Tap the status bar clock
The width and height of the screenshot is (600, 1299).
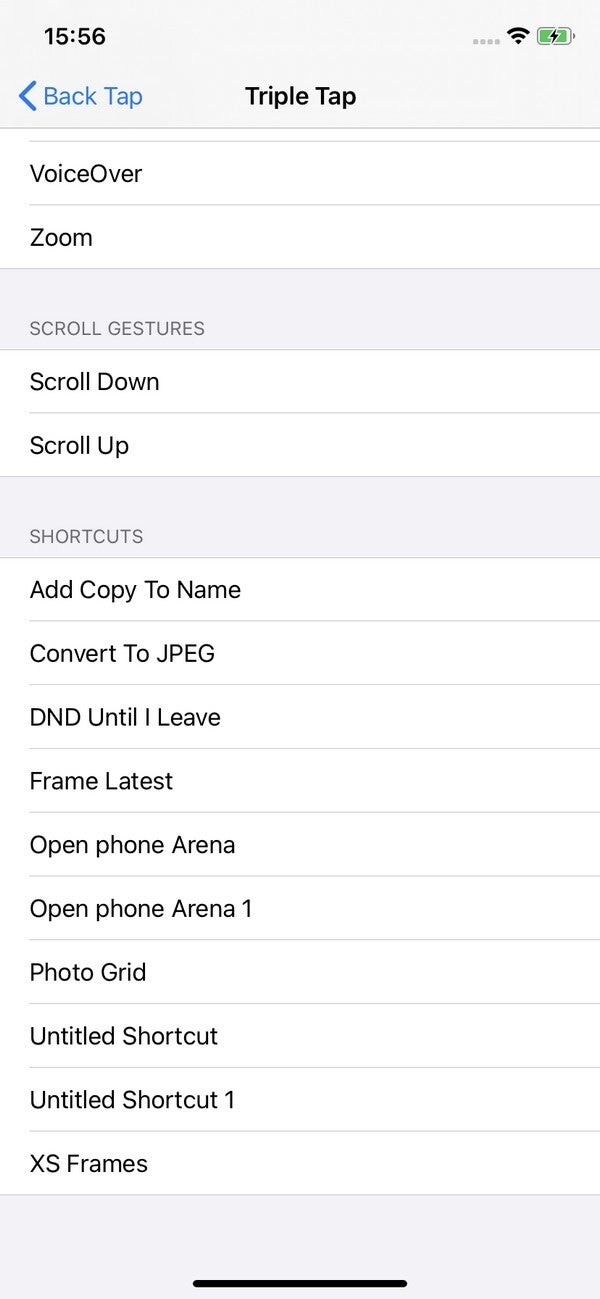(75, 37)
